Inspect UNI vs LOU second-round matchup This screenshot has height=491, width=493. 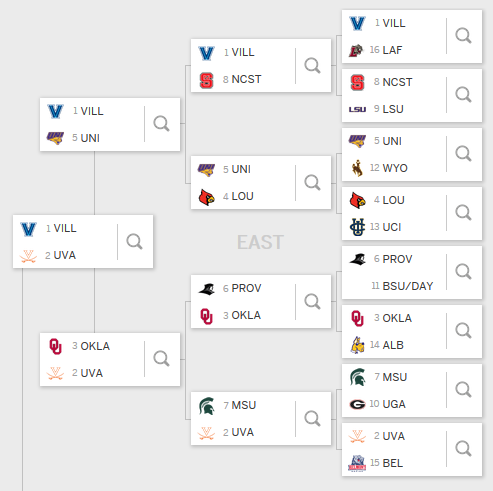(x=312, y=182)
